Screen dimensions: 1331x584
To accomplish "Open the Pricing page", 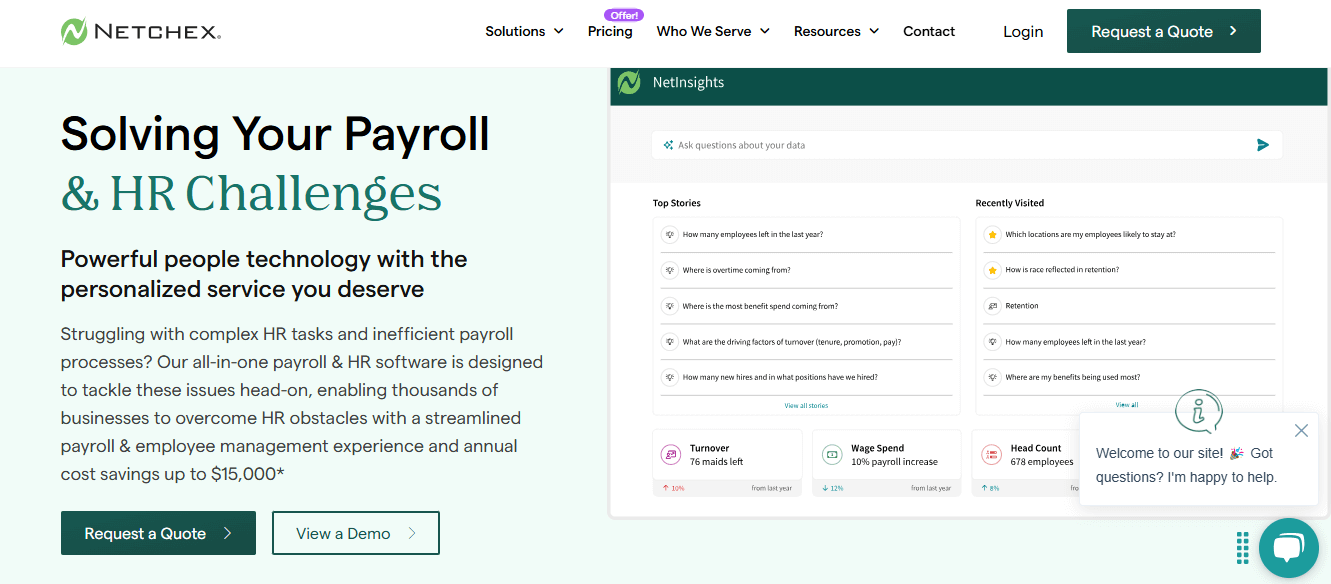I will (610, 31).
